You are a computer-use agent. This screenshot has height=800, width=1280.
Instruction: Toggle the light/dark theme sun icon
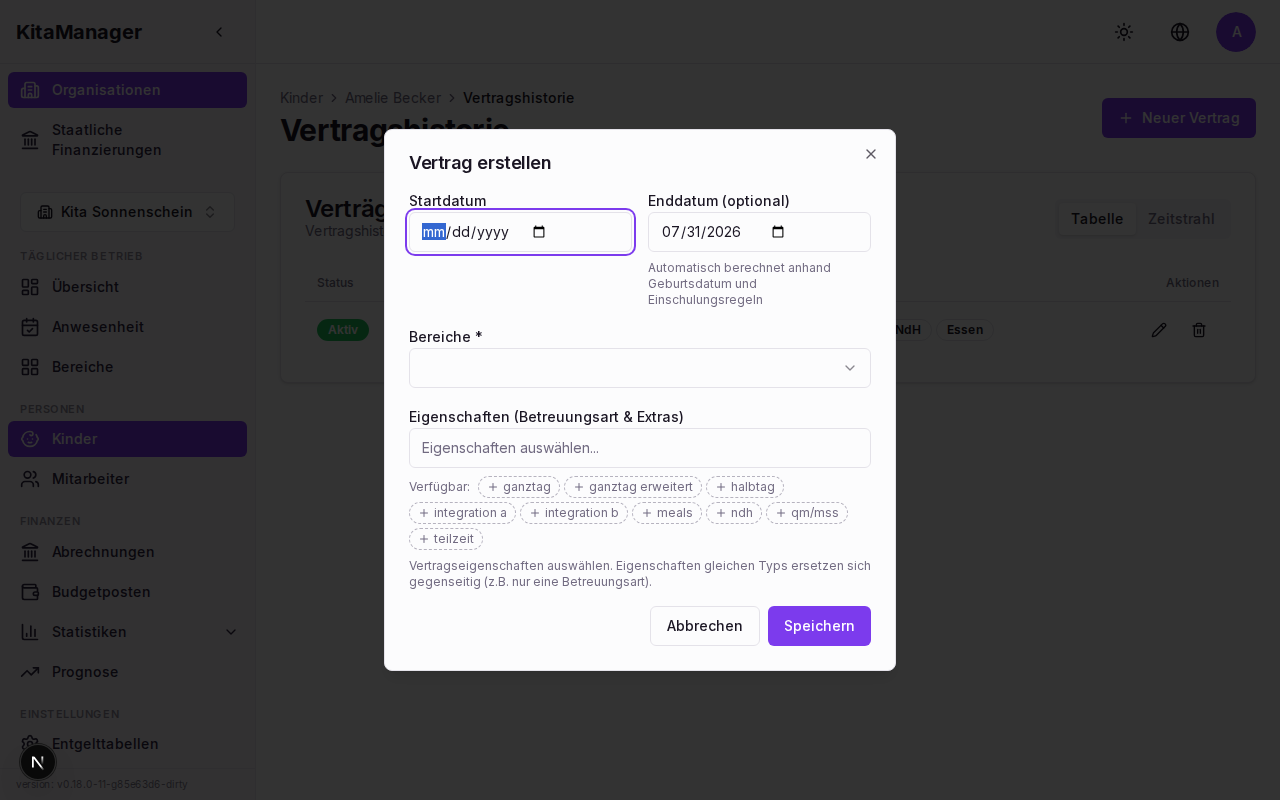1124,32
